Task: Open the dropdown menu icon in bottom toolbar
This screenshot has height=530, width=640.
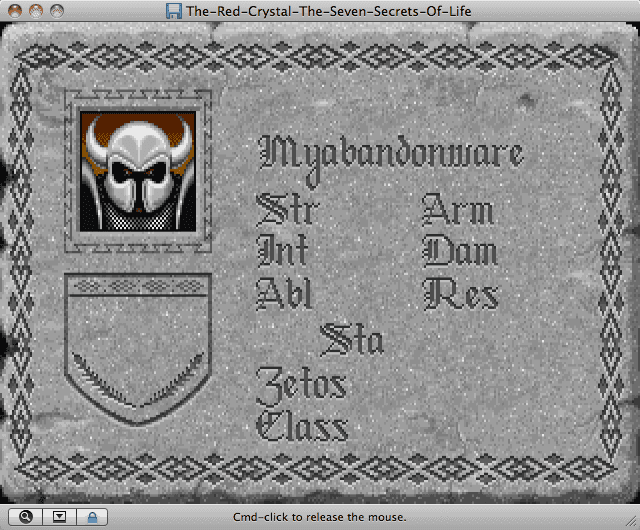Action: tap(59, 517)
